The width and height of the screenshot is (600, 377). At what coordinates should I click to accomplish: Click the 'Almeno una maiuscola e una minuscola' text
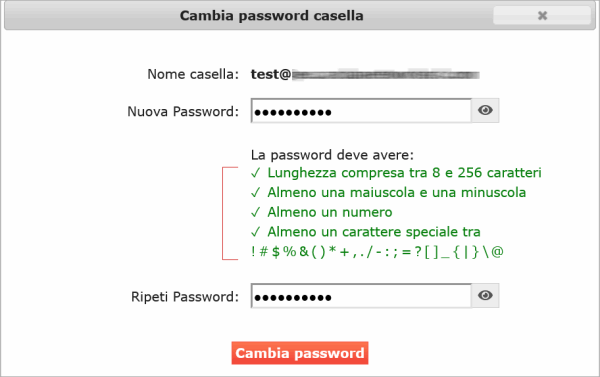click(x=397, y=193)
